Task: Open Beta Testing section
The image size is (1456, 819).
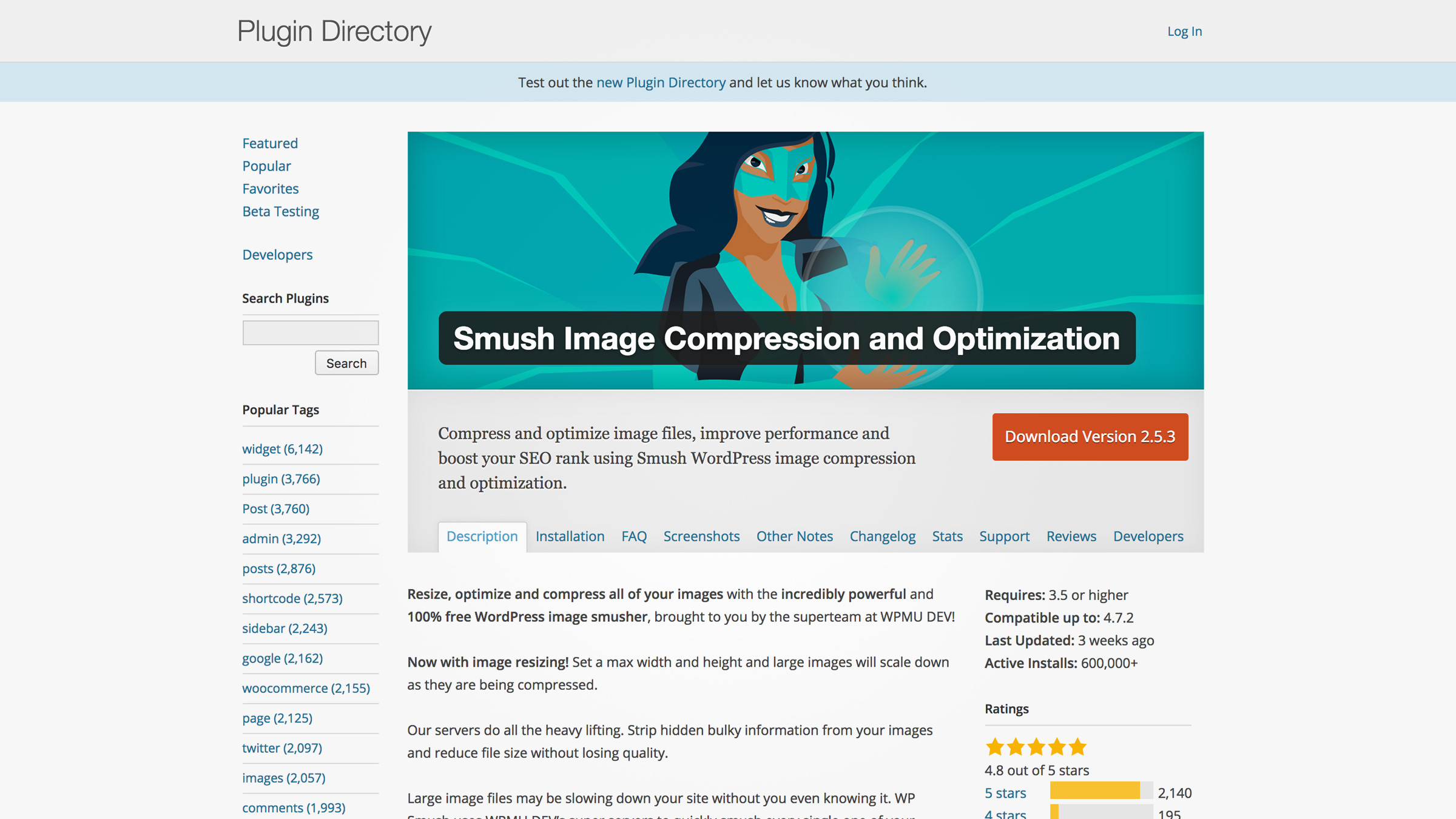Action: pos(280,212)
